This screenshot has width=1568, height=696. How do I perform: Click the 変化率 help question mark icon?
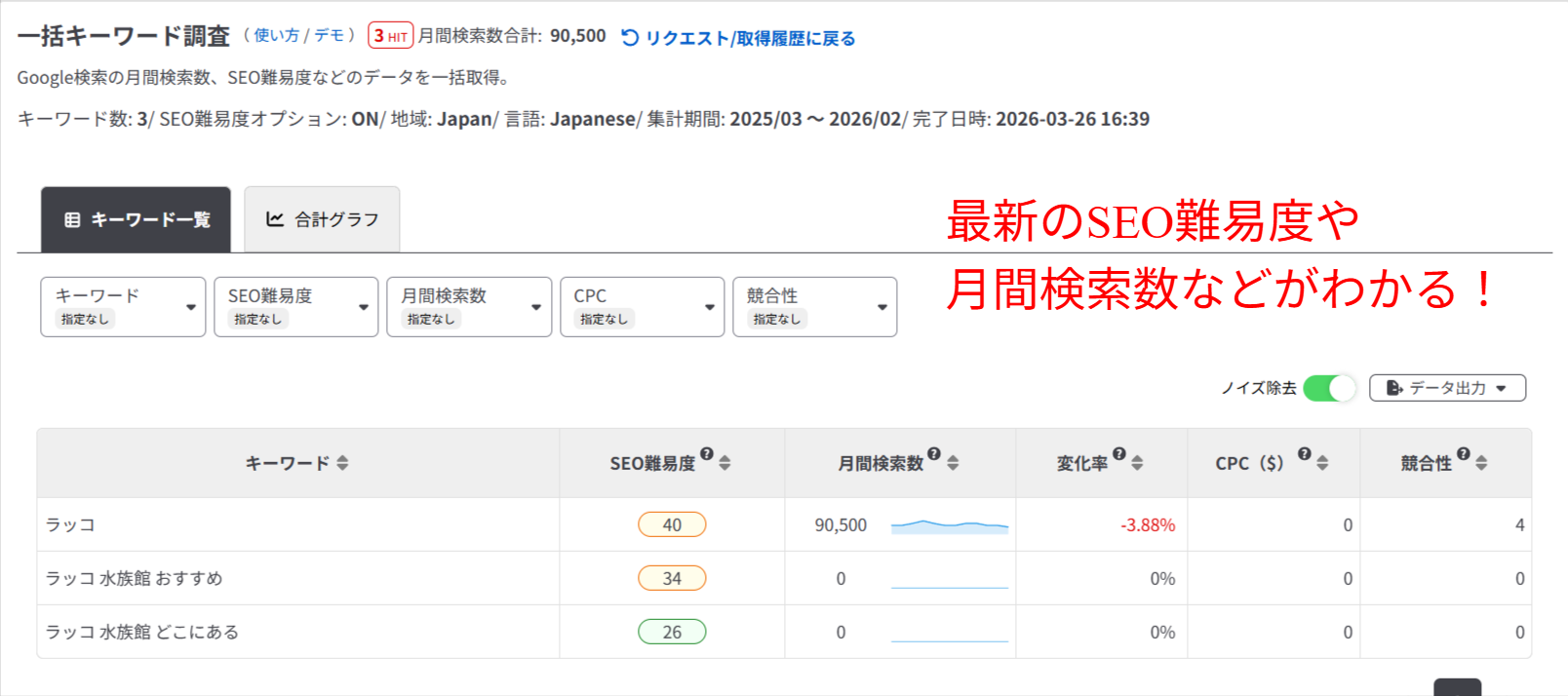point(1119,453)
